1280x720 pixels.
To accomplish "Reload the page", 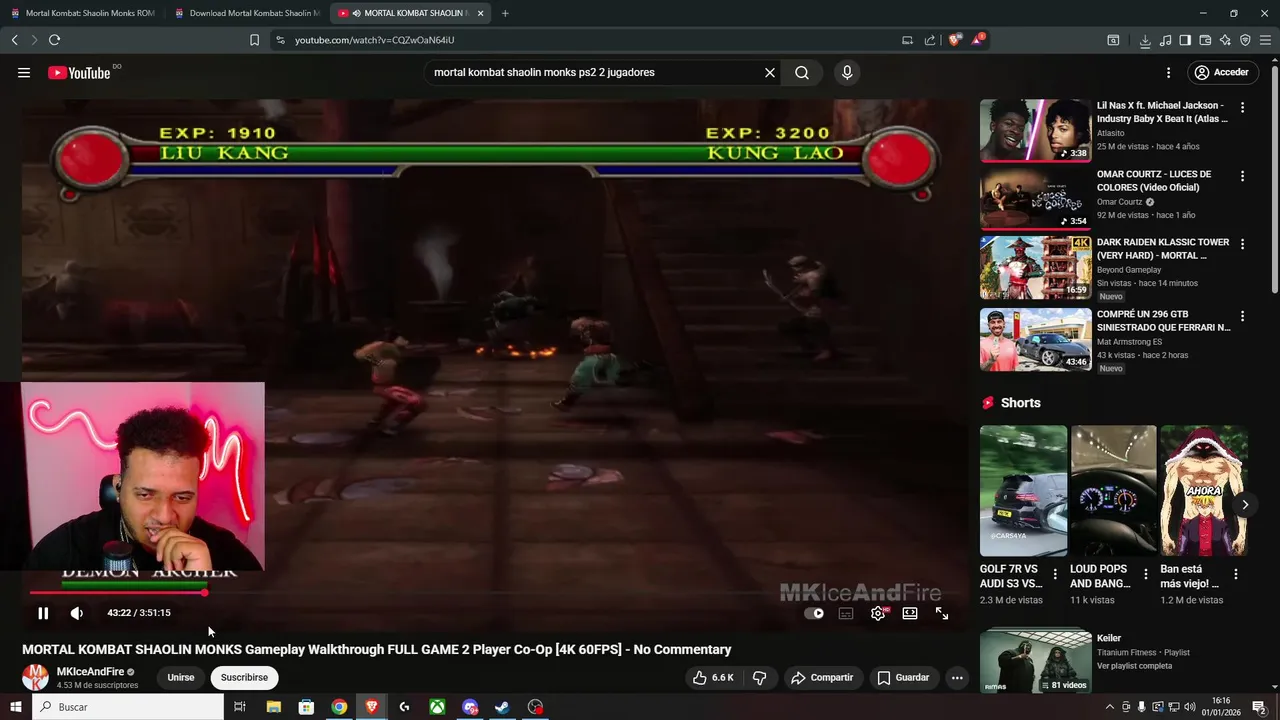I will tap(54, 40).
